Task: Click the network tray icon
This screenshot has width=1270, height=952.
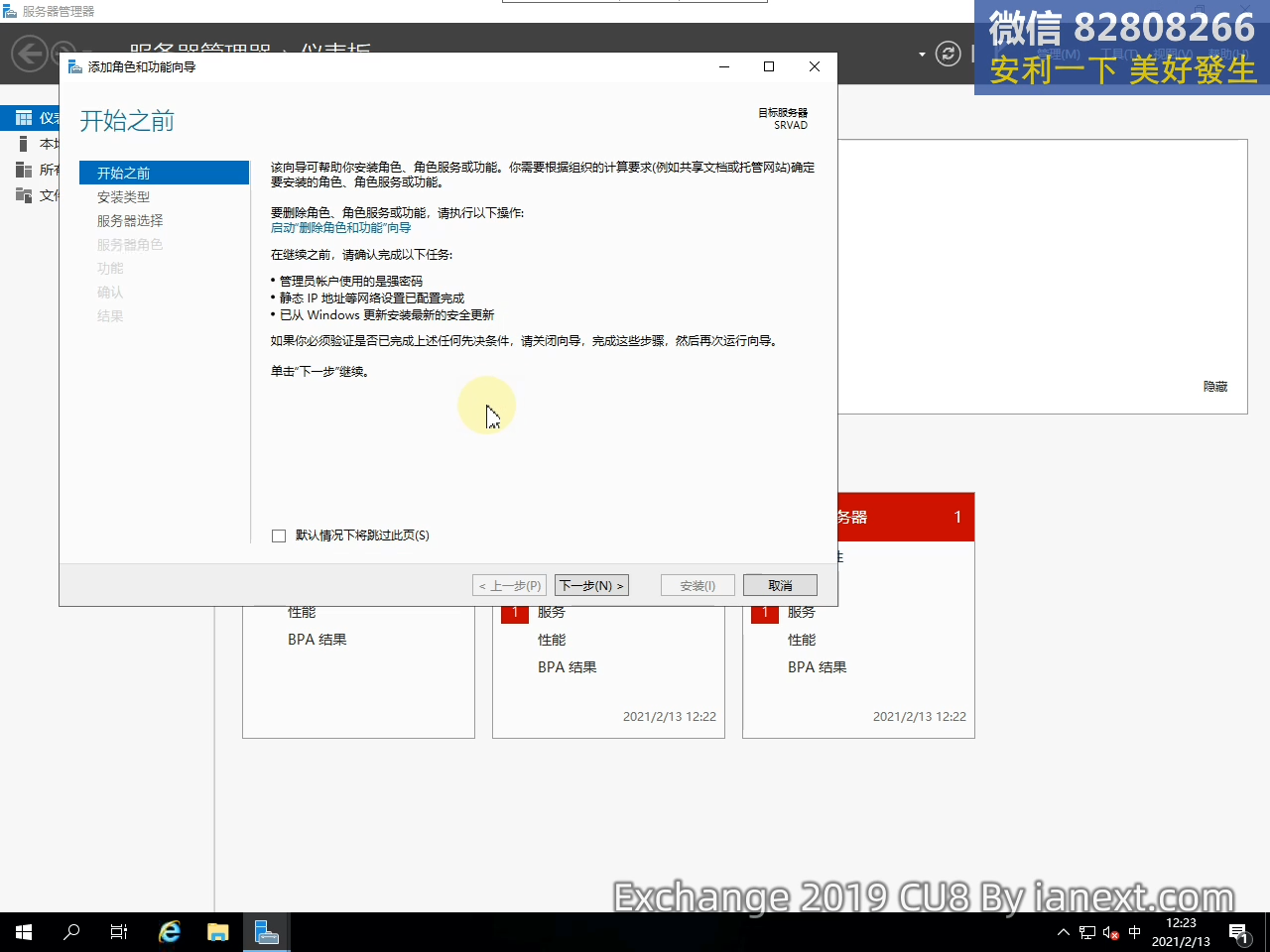Action: (1087, 932)
